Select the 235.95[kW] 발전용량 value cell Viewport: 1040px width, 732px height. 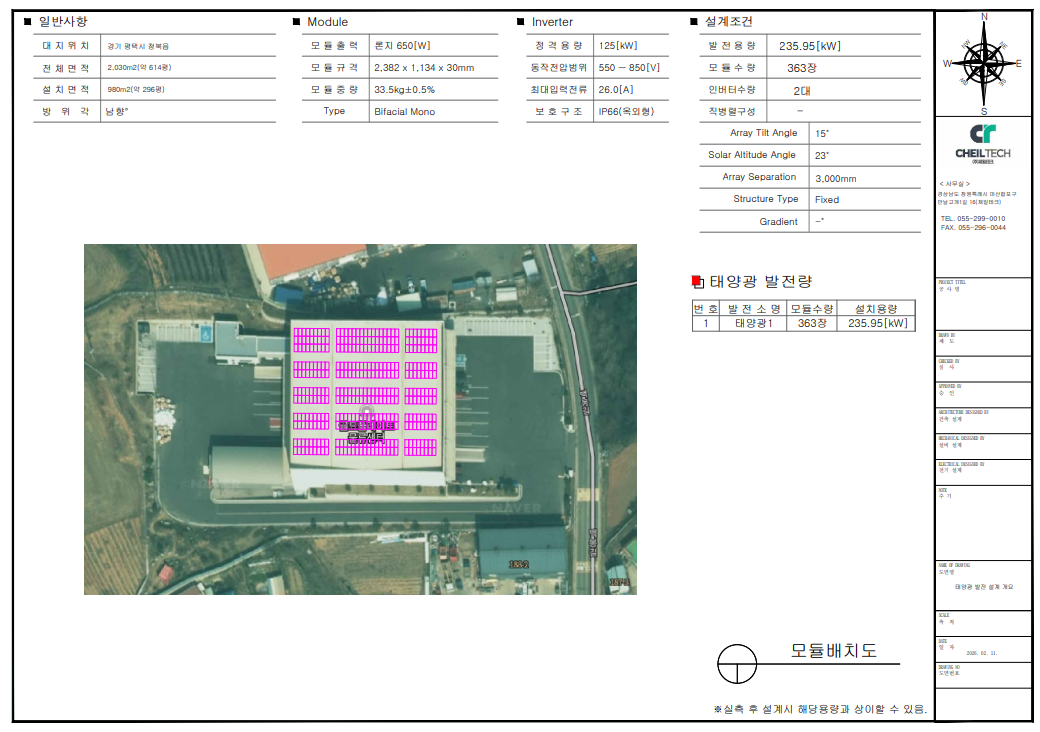tap(810, 46)
